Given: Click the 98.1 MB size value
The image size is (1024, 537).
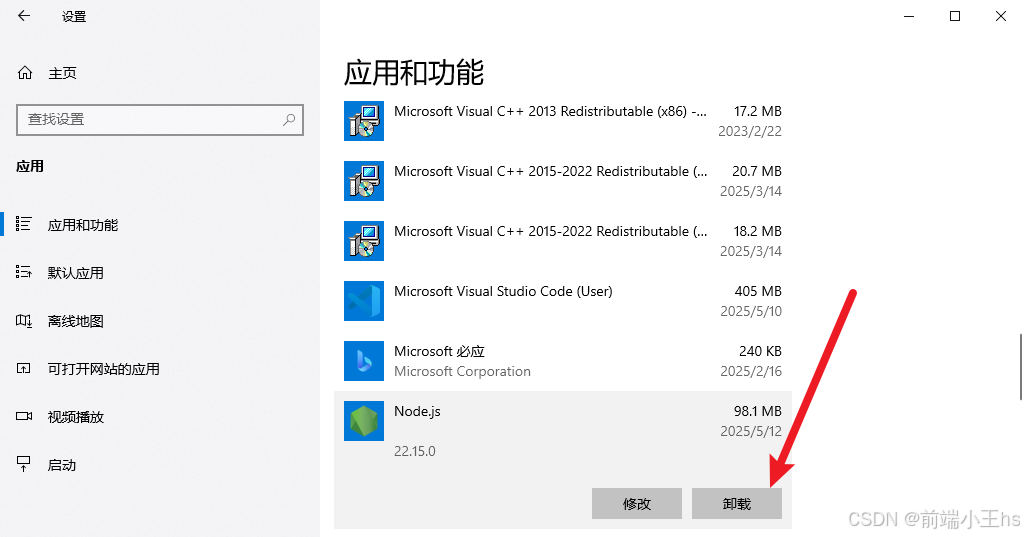Looking at the screenshot, I should click(x=758, y=412).
